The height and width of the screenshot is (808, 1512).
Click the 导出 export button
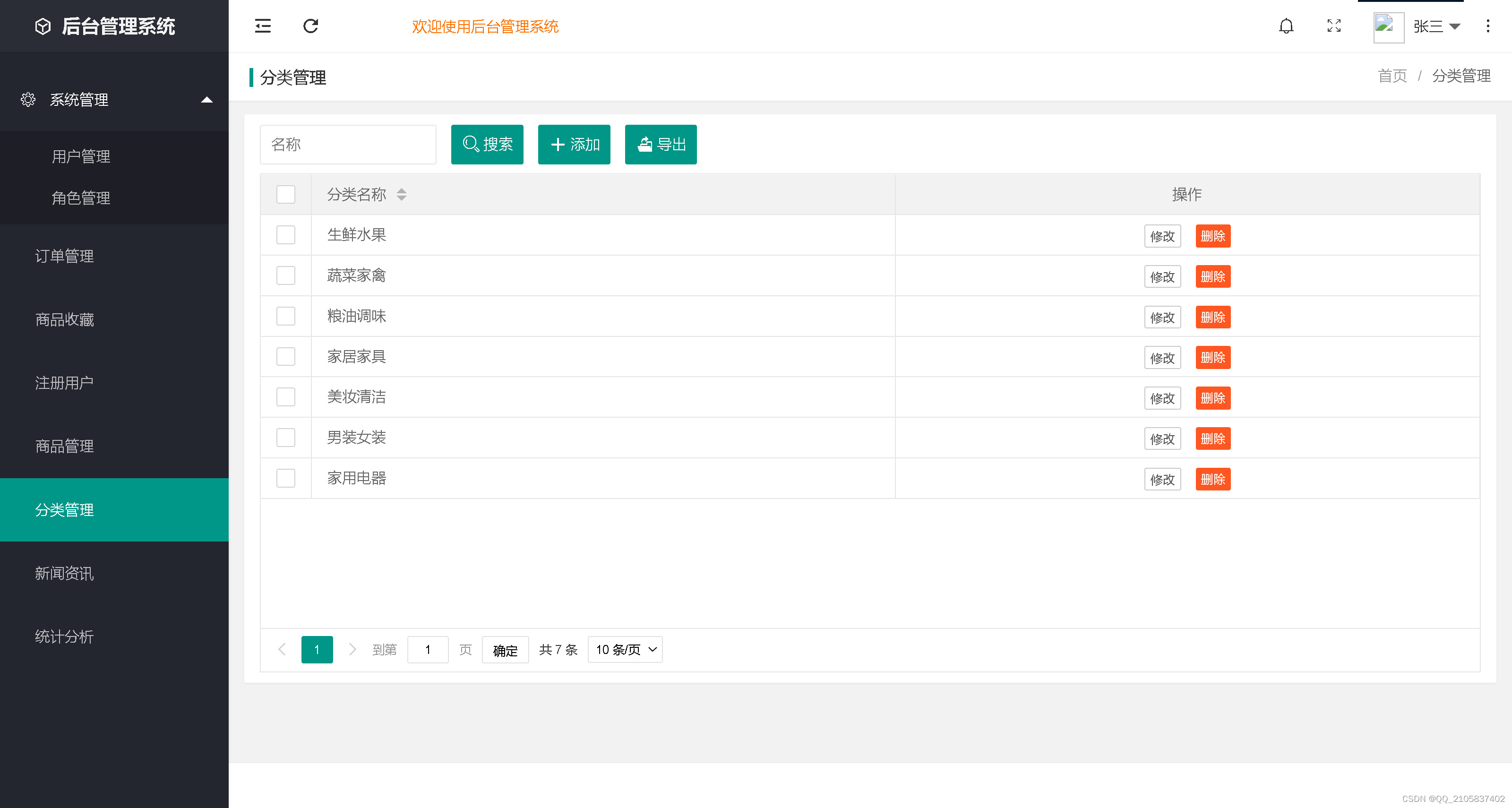tap(661, 144)
